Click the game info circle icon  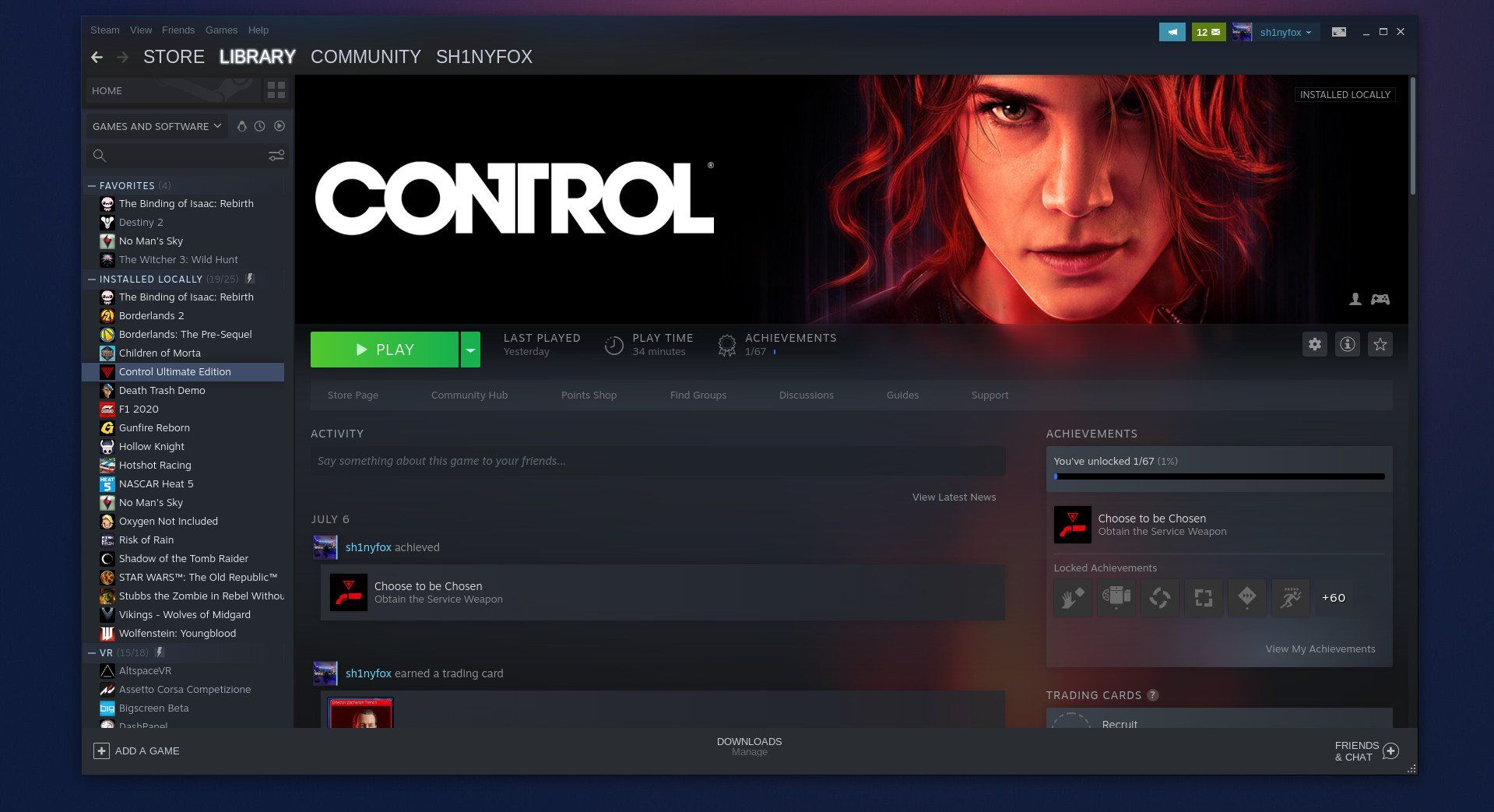(1347, 343)
